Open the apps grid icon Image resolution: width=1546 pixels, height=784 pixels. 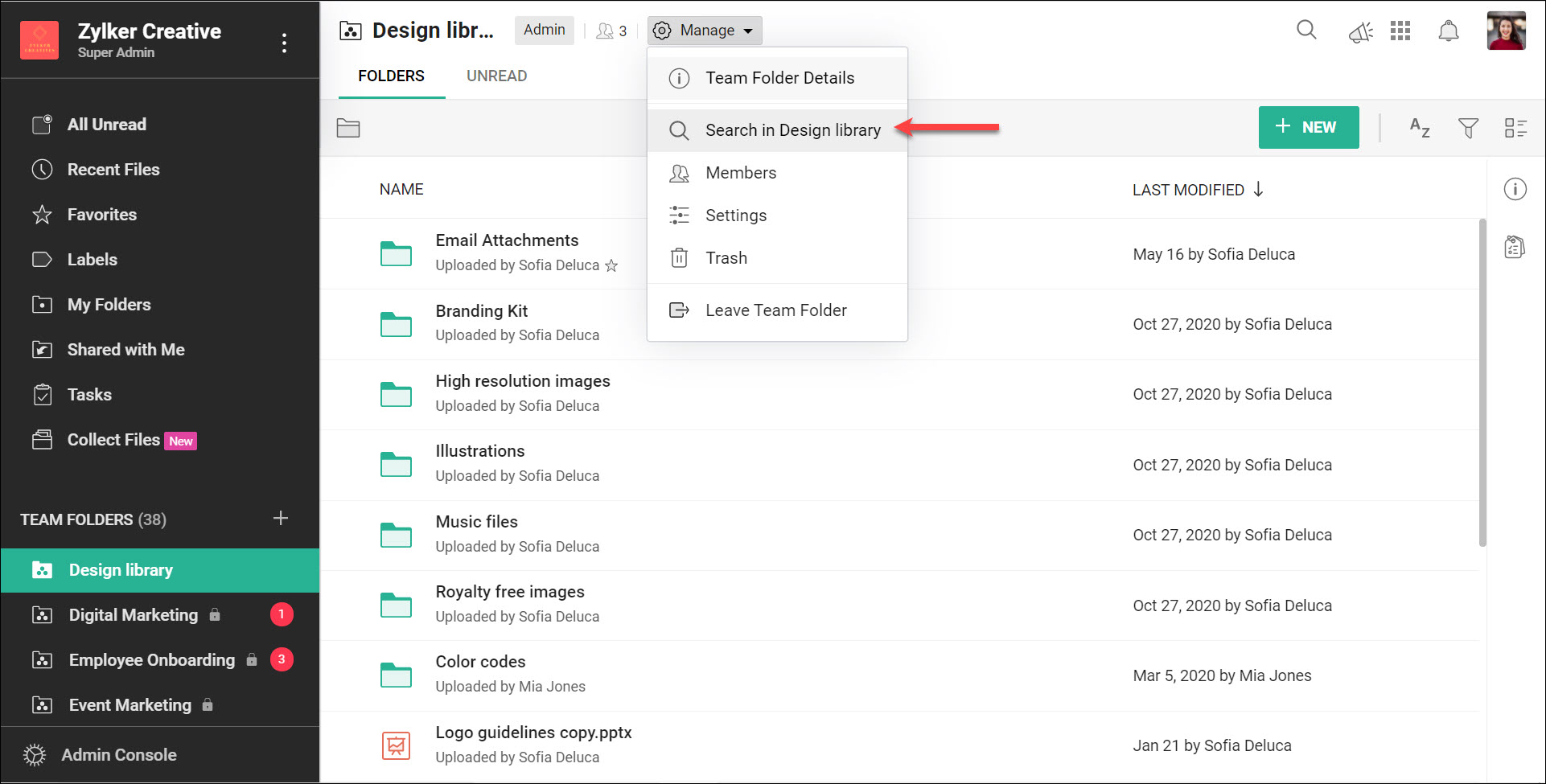[x=1400, y=30]
